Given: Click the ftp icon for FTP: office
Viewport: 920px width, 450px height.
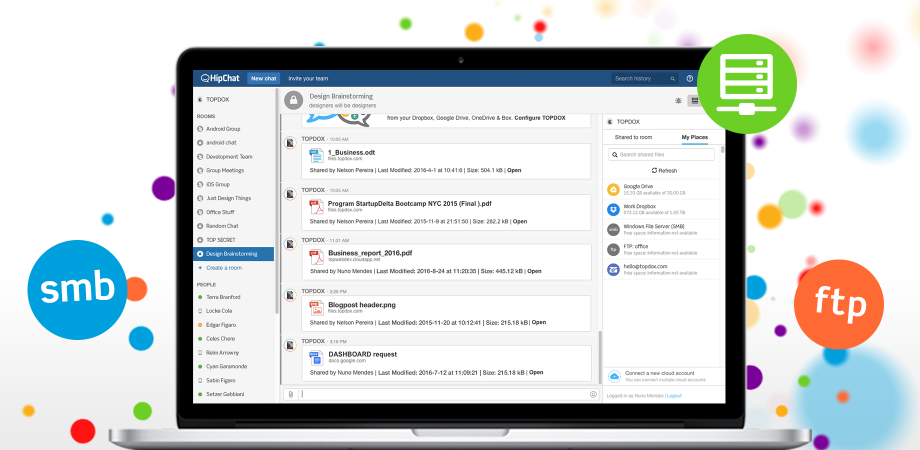Looking at the screenshot, I should 613,249.
